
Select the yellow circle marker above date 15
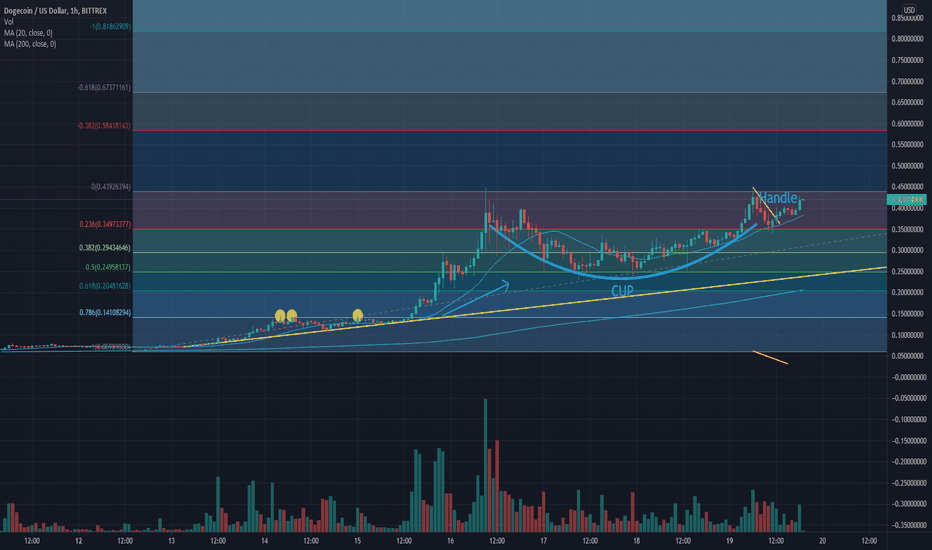pos(358,316)
